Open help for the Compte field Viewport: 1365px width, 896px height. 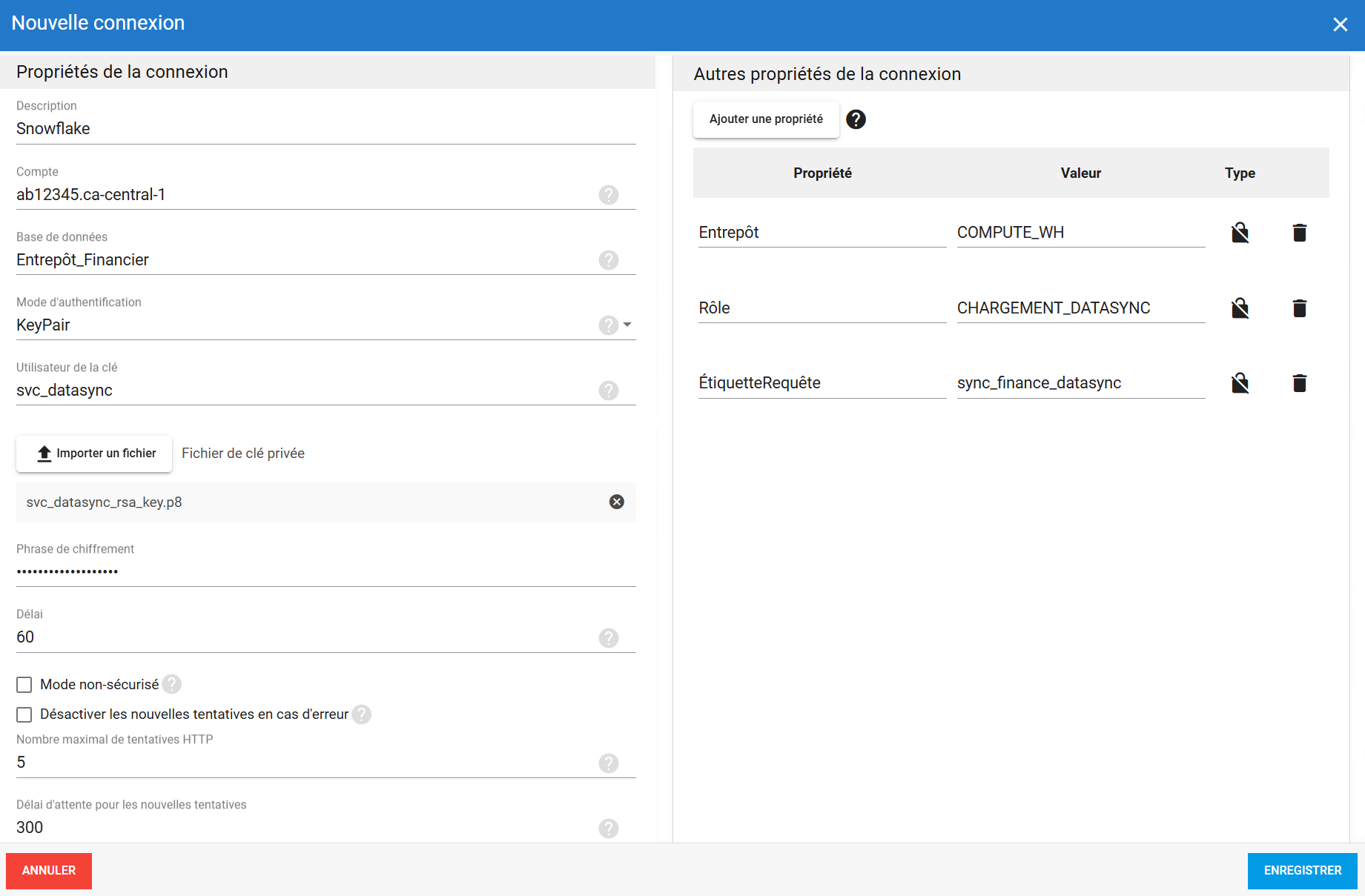click(609, 195)
